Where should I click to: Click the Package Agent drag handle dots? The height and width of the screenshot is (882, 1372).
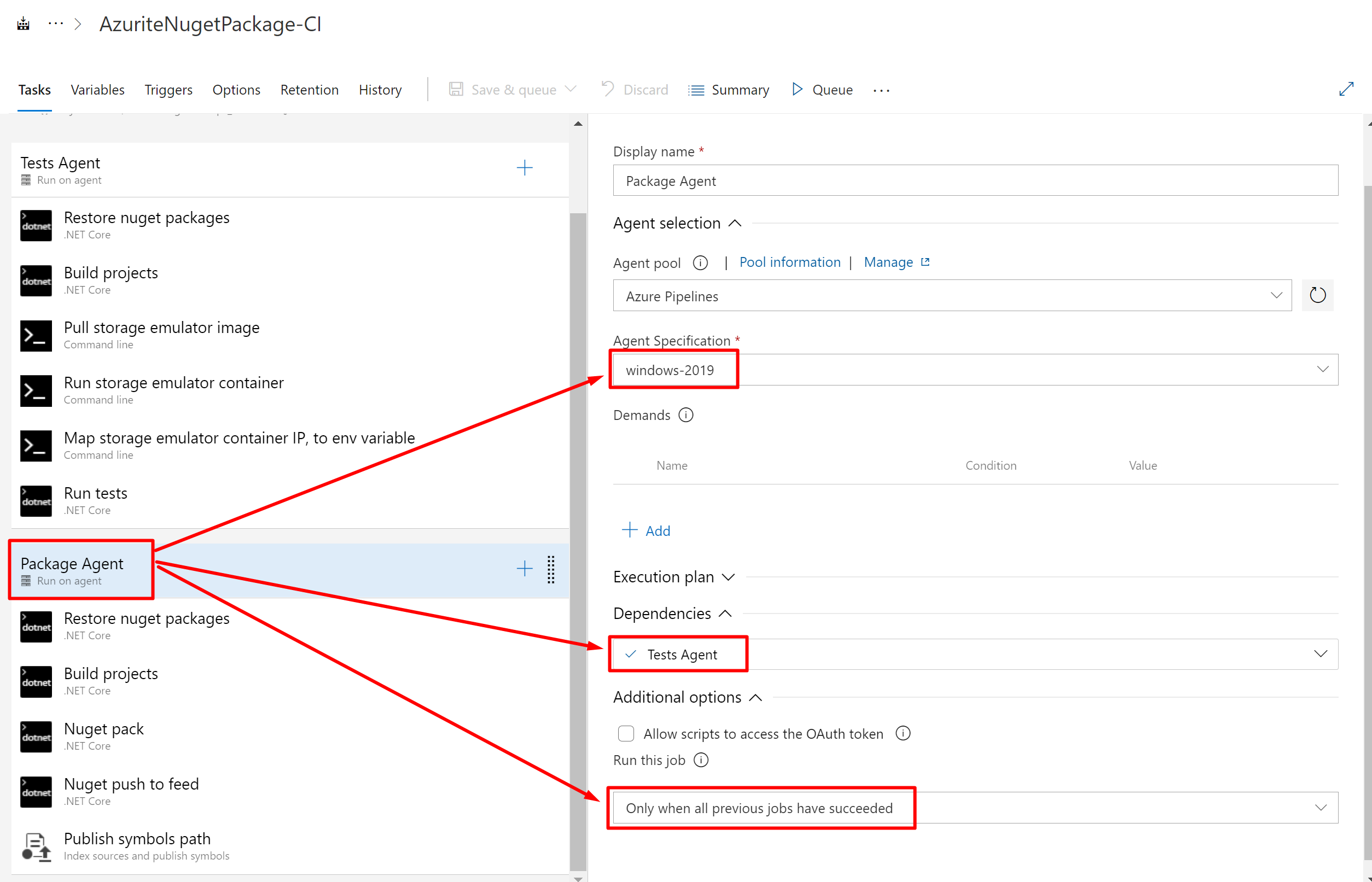click(550, 569)
